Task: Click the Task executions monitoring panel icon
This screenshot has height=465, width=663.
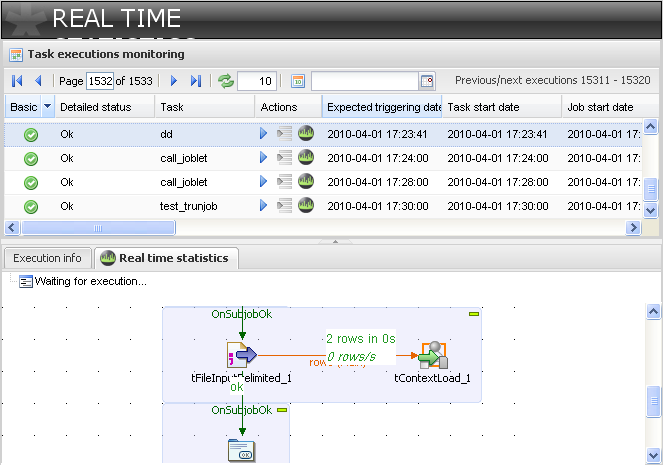Action: [16, 55]
